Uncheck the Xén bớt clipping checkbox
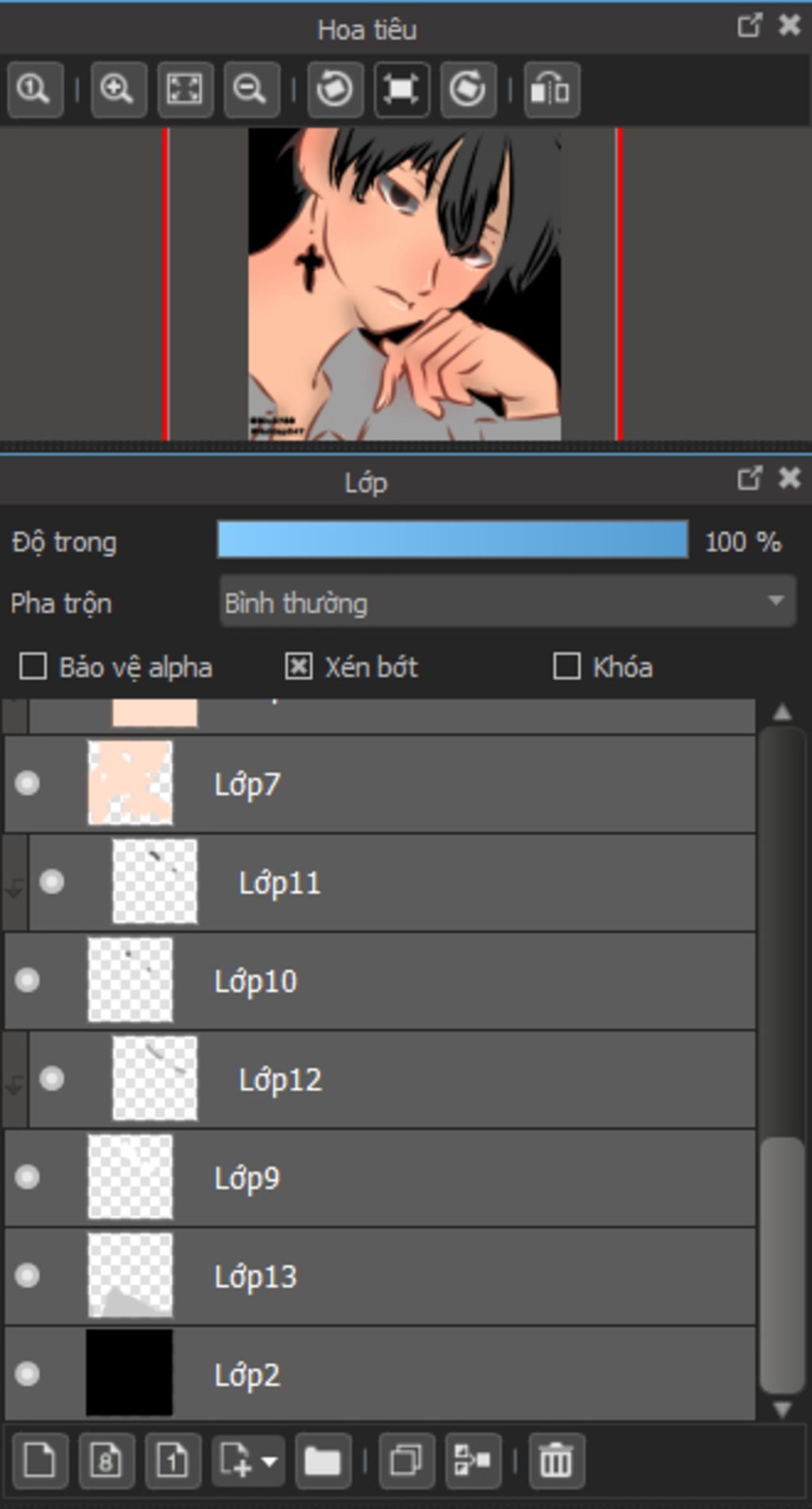812x1509 pixels. point(298,666)
